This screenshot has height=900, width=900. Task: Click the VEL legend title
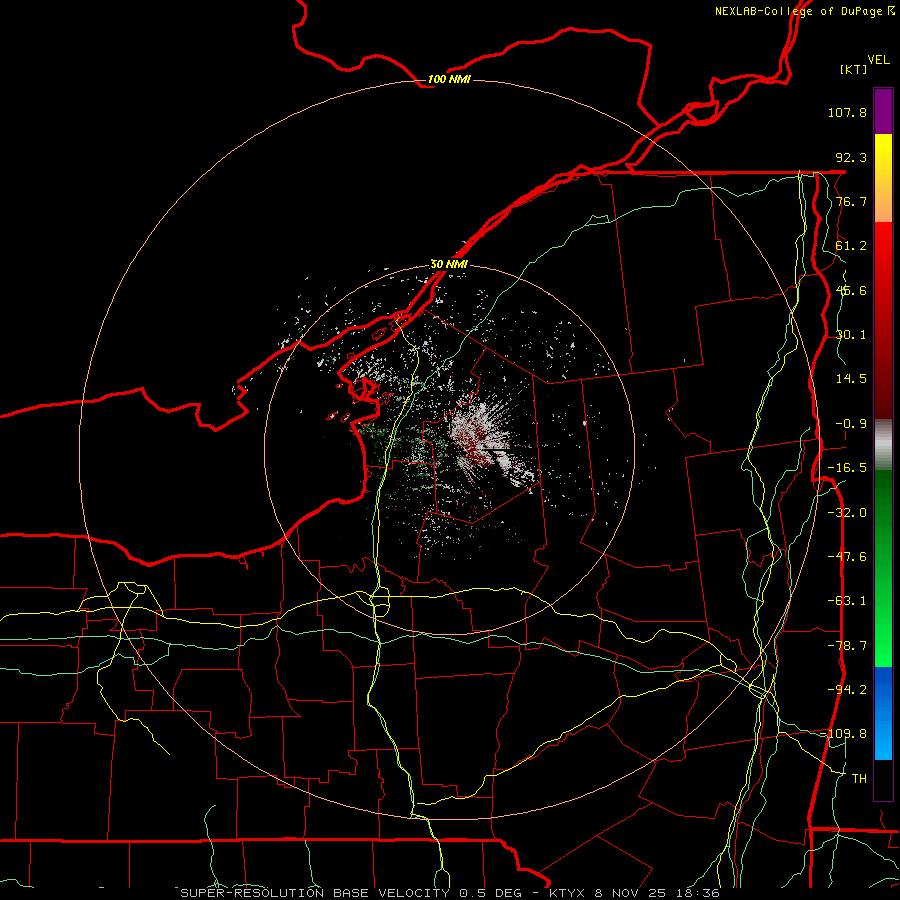(879, 60)
